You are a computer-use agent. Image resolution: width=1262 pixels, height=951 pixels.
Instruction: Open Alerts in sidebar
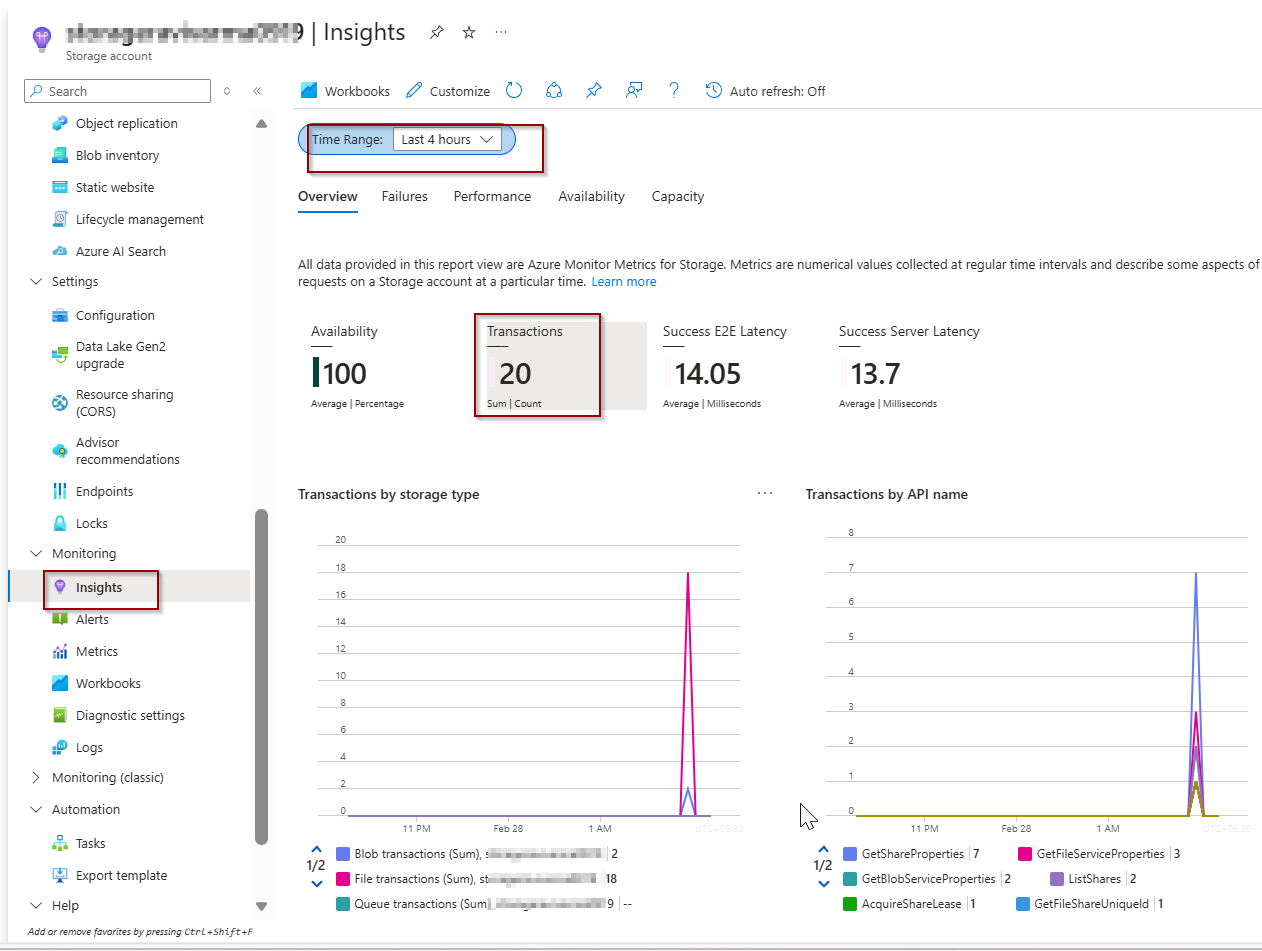(x=92, y=620)
